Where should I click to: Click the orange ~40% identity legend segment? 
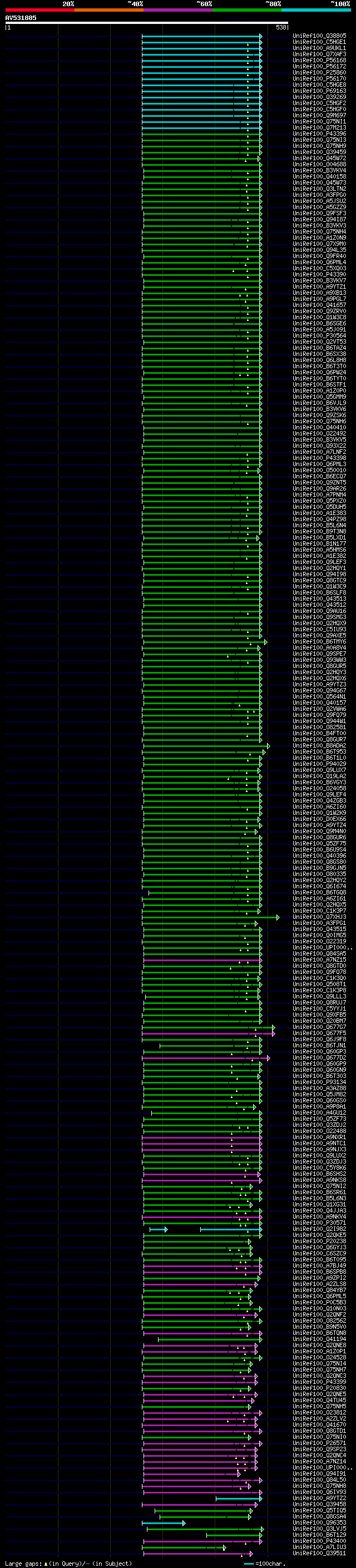click(x=109, y=10)
